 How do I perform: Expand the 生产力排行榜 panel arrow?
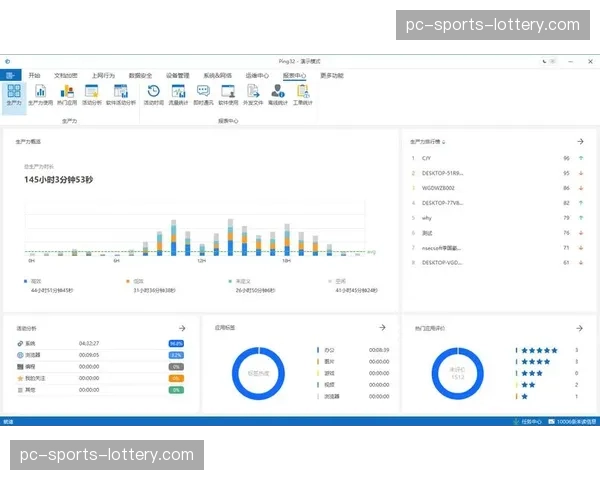(x=580, y=142)
